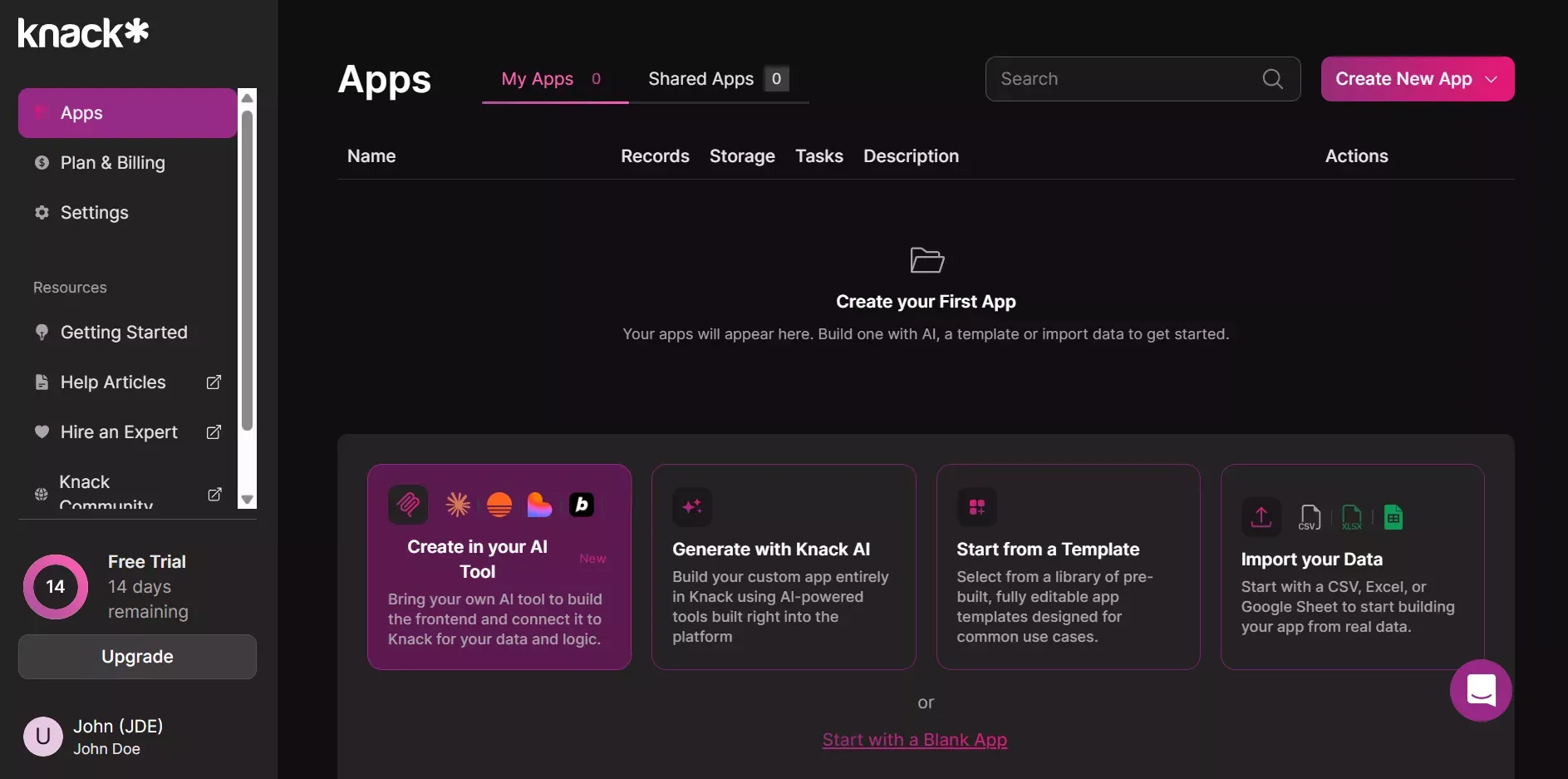The height and width of the screenshot is (779, 1568).
Task: Switch to My Apps tab
Action: pos(554,79)
